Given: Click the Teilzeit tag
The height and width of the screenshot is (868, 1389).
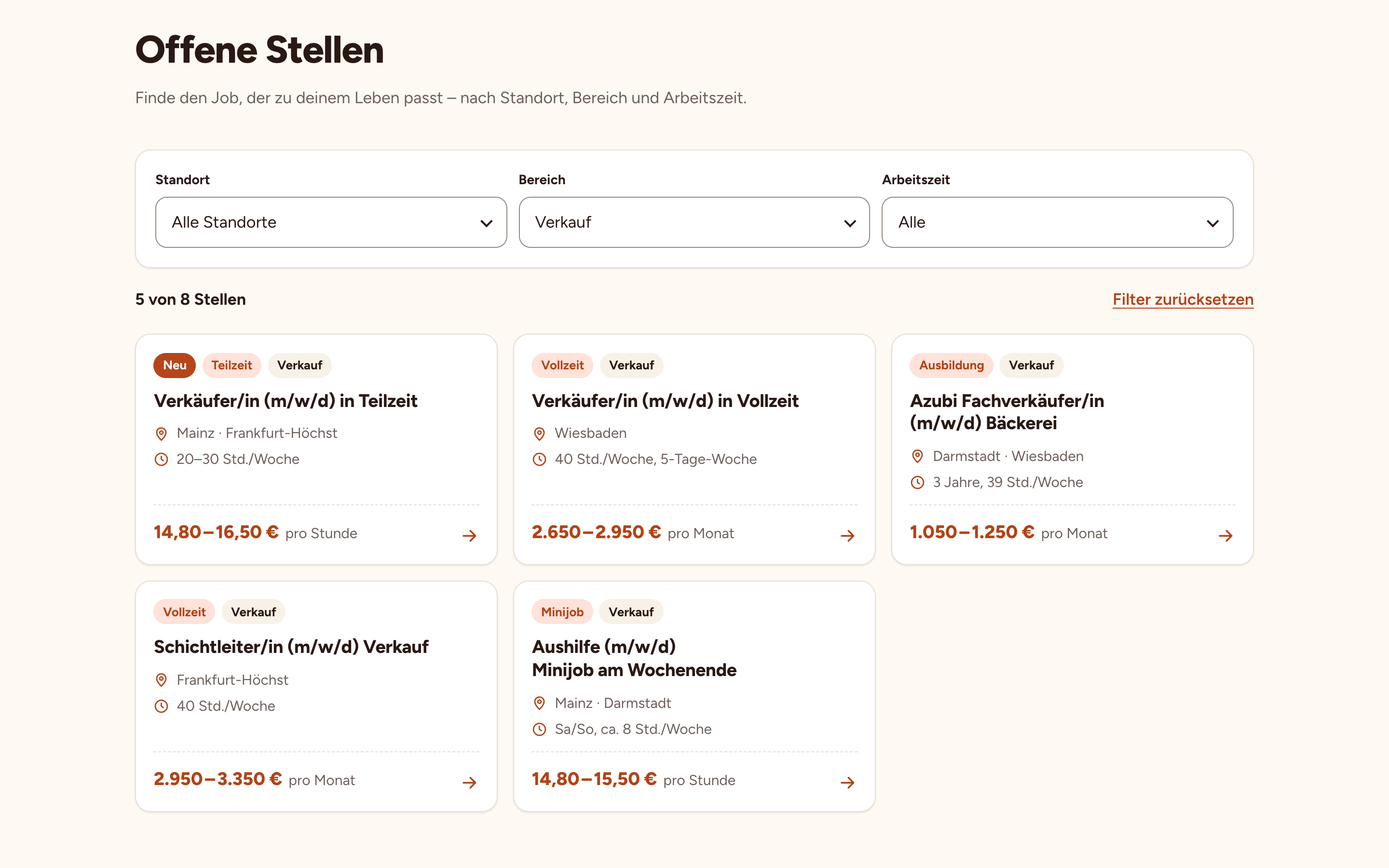Looking at the screenshot, I should coord(231,365).
